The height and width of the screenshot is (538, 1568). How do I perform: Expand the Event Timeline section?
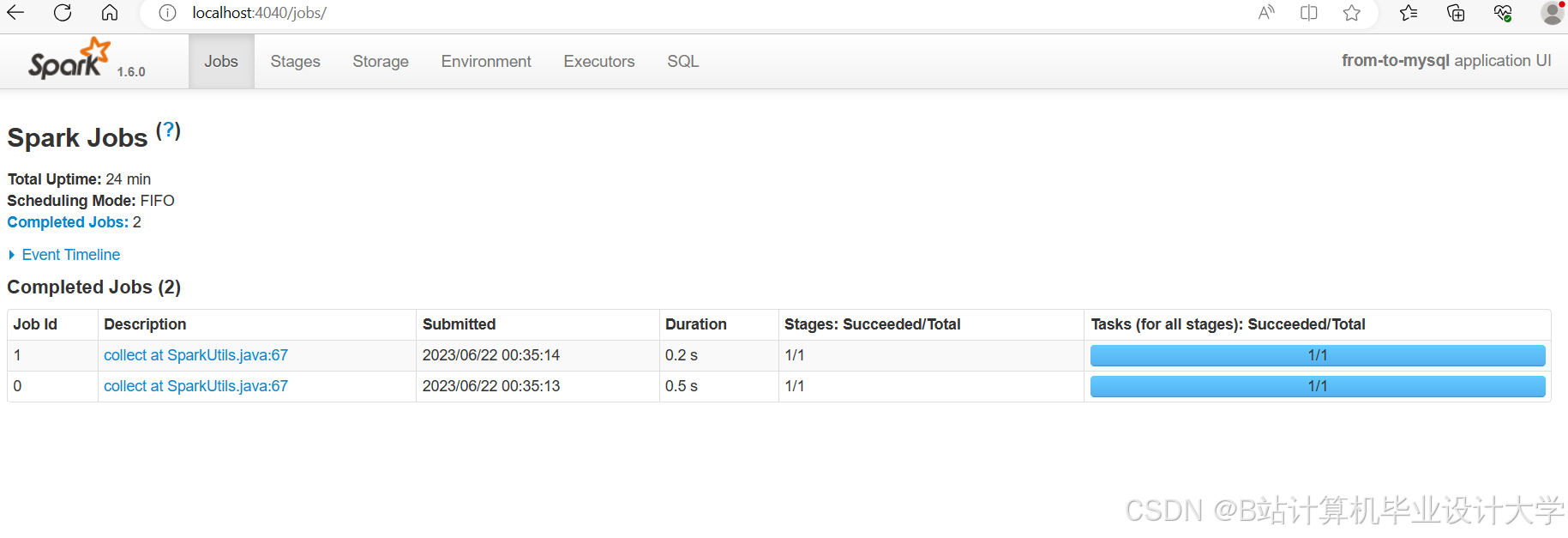coord(64,255)
